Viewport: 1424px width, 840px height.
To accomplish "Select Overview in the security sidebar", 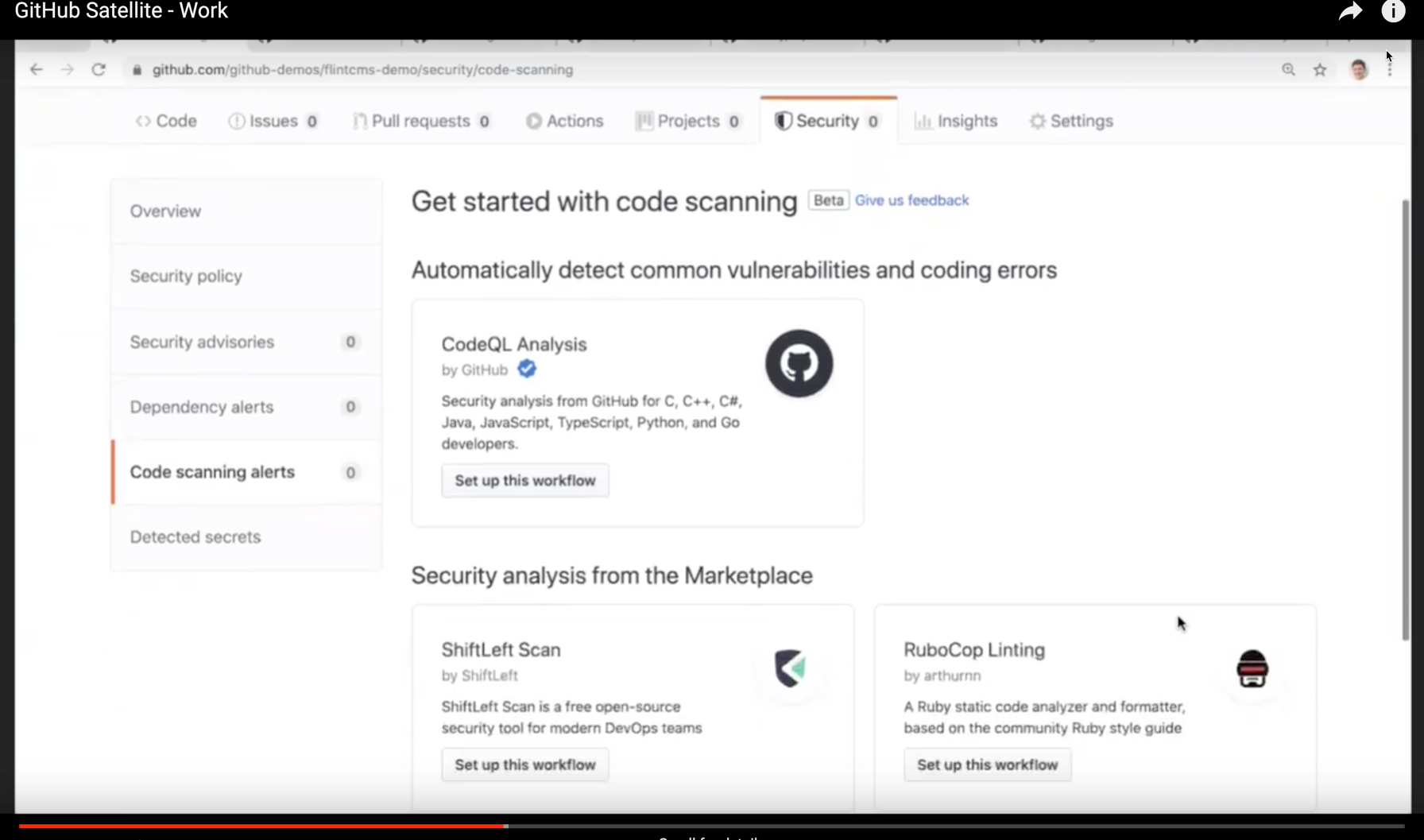I will pos(246,211).
